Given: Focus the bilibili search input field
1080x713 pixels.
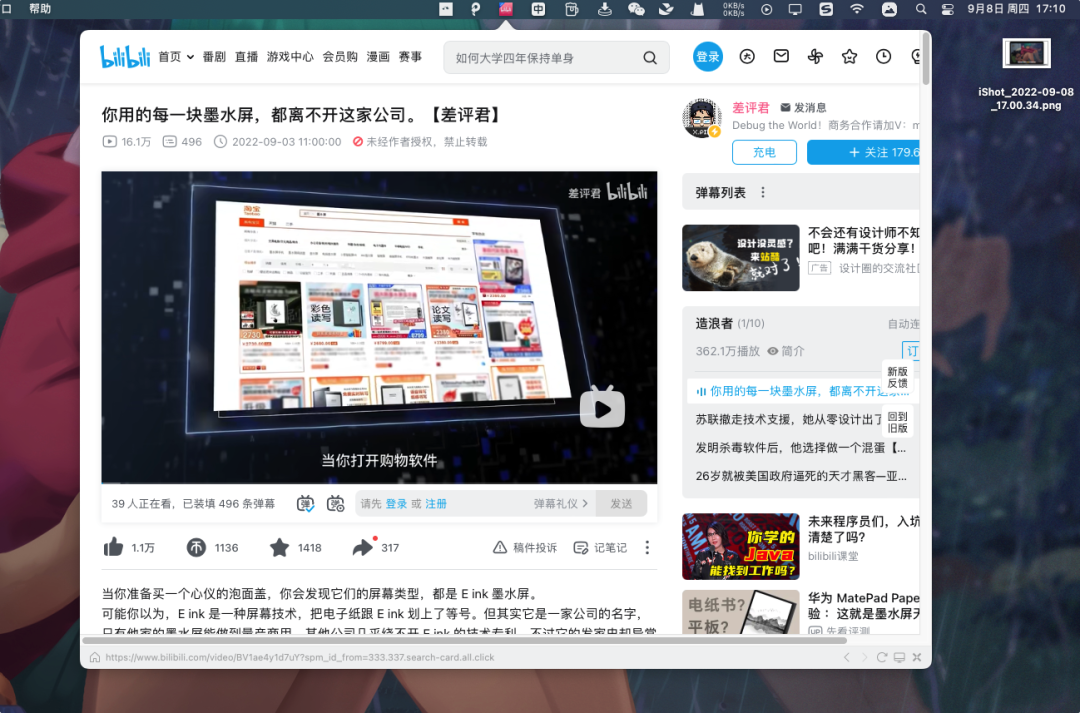Looking at the screenshot, I should click(x=544, y=58).
